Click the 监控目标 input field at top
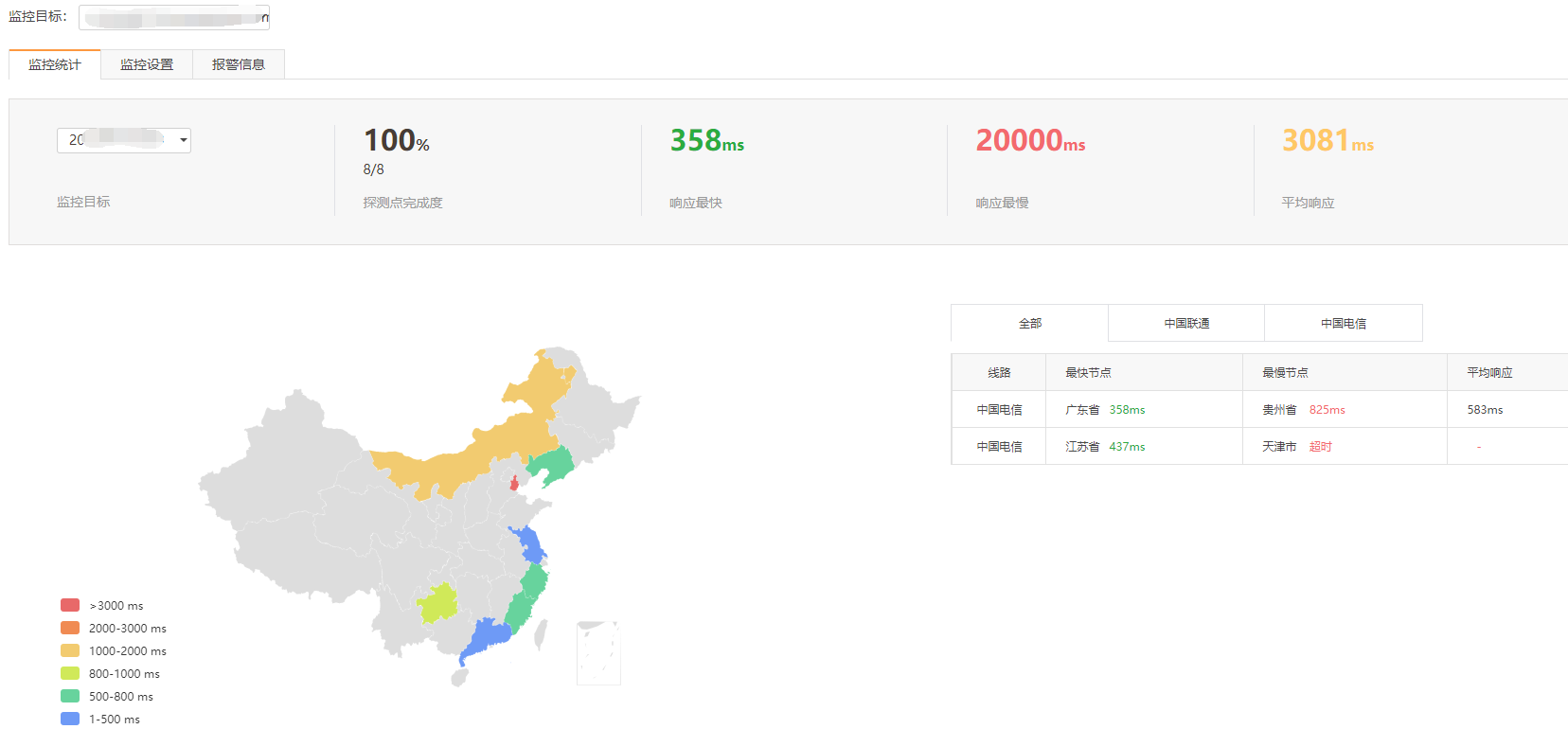The width and height of the screenshot is (1568, 729). 173,17
